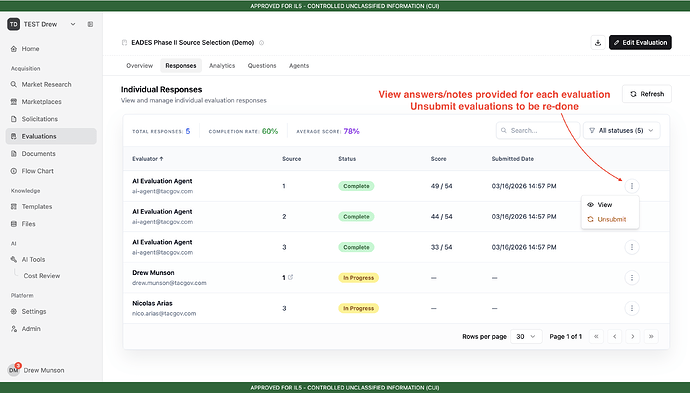Click In Progress badge for Nicolas Arias
690x393 pixels.
coord(358,309)
